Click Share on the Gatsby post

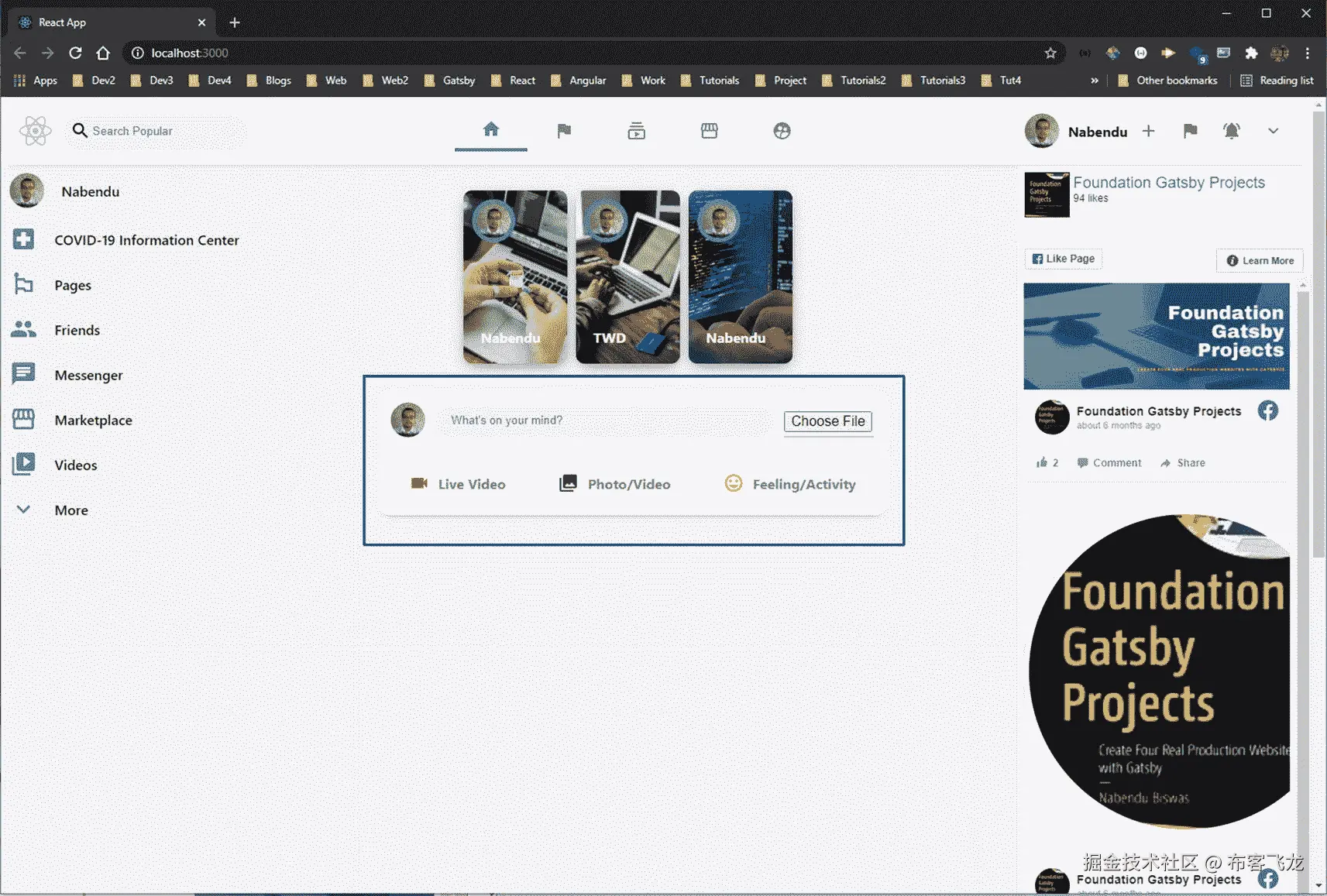[x=1183, y=462]
